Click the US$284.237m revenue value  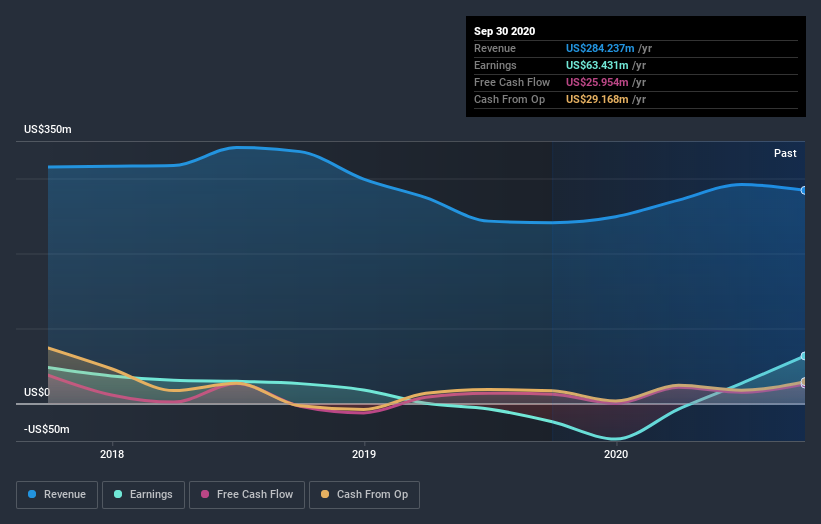pos(600,48)
